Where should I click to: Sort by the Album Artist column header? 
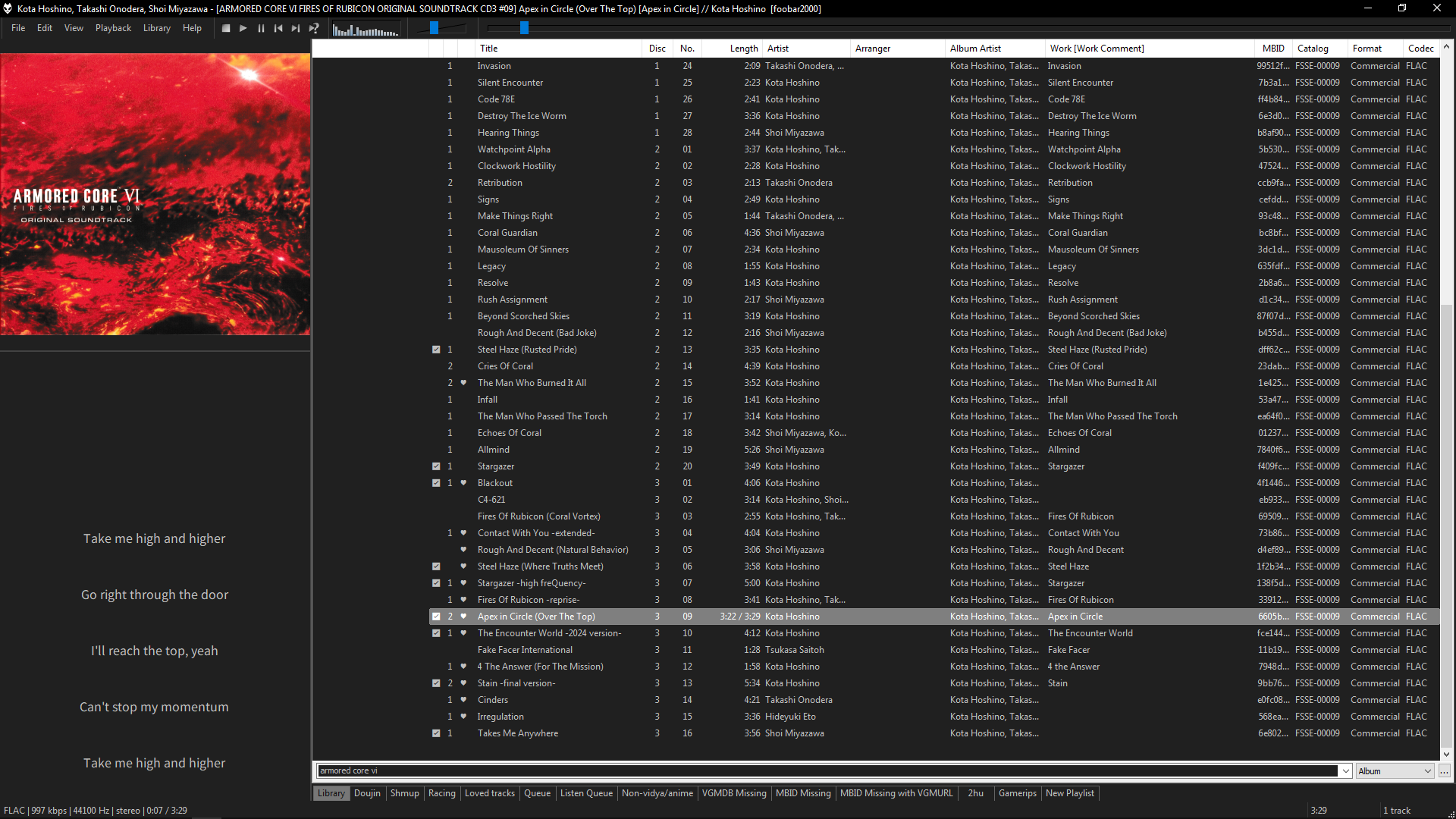(x=995, y=49)
